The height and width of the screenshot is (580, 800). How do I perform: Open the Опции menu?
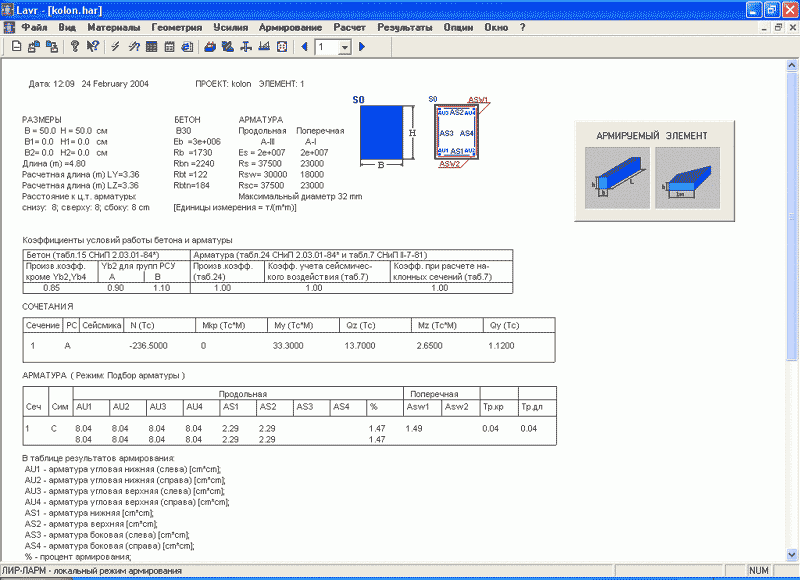[x=458, y=28]
